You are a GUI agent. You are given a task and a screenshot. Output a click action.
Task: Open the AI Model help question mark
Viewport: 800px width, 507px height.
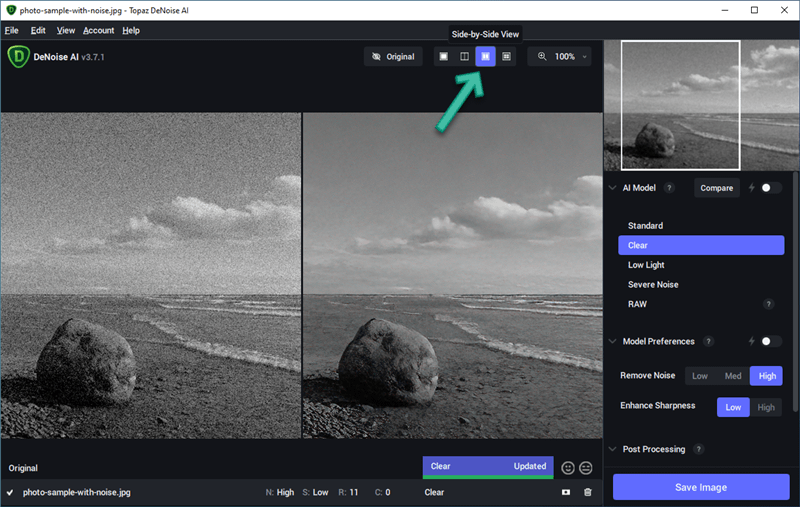tap(669, 188)
